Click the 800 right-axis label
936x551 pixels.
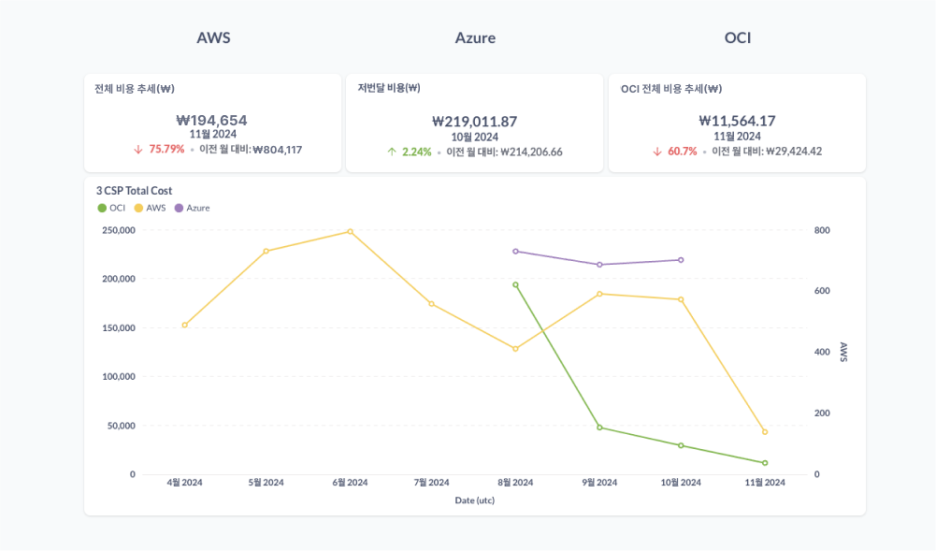coord(822,230)
